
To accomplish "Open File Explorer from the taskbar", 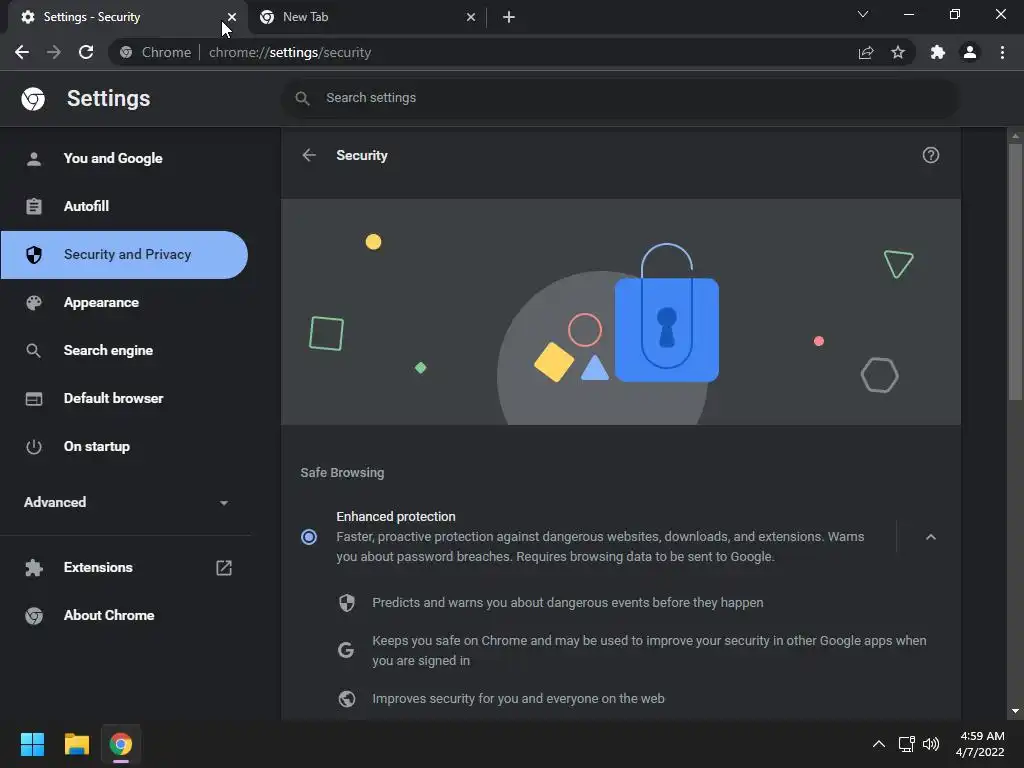I will click(x=76, y=744).
